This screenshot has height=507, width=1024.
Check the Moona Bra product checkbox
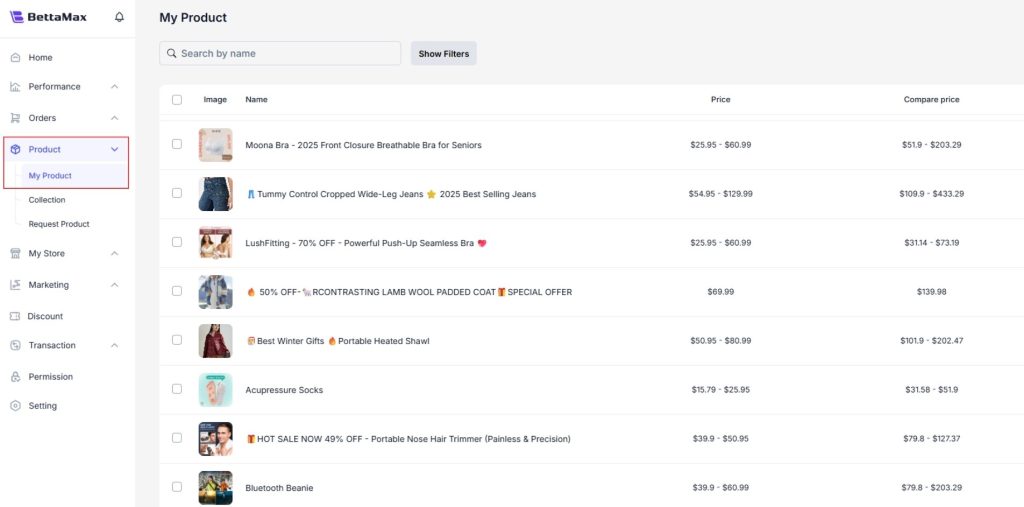point(177,144)
